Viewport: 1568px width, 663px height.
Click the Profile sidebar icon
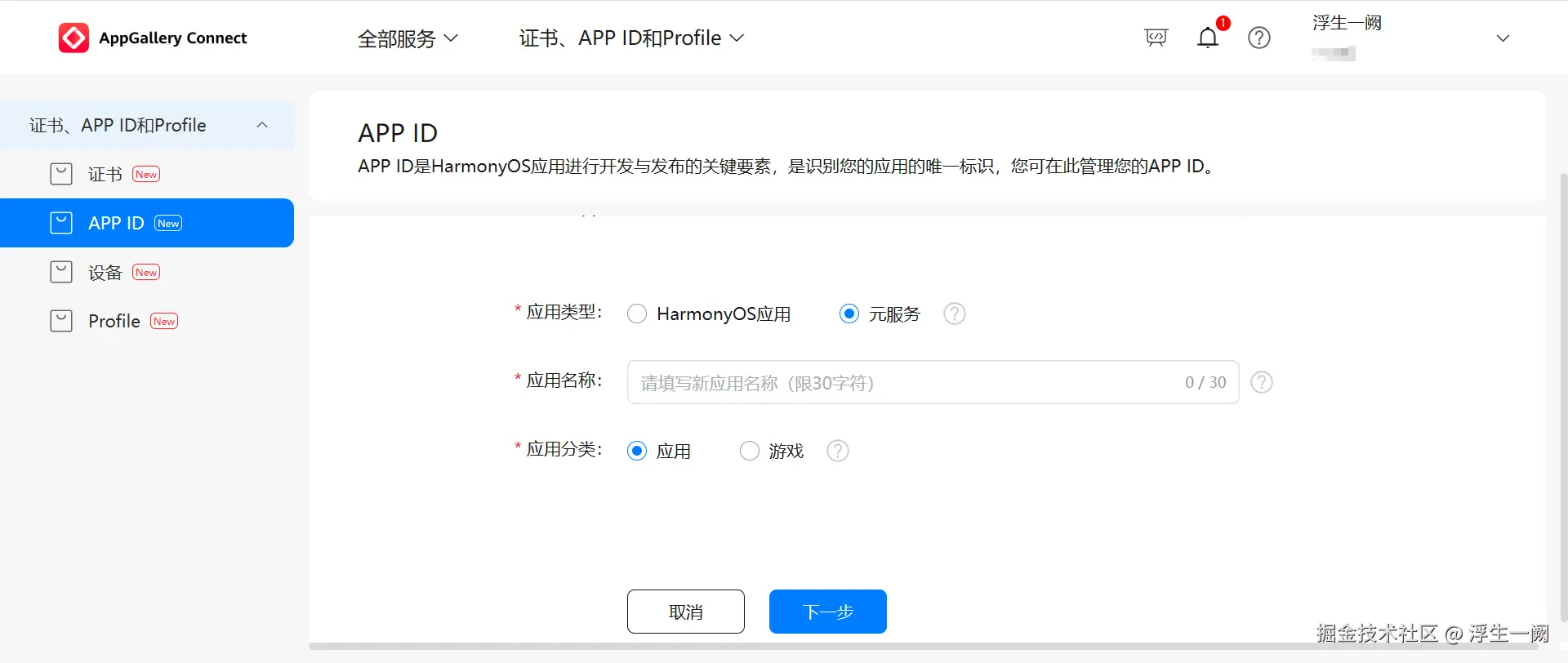[61, 321]
